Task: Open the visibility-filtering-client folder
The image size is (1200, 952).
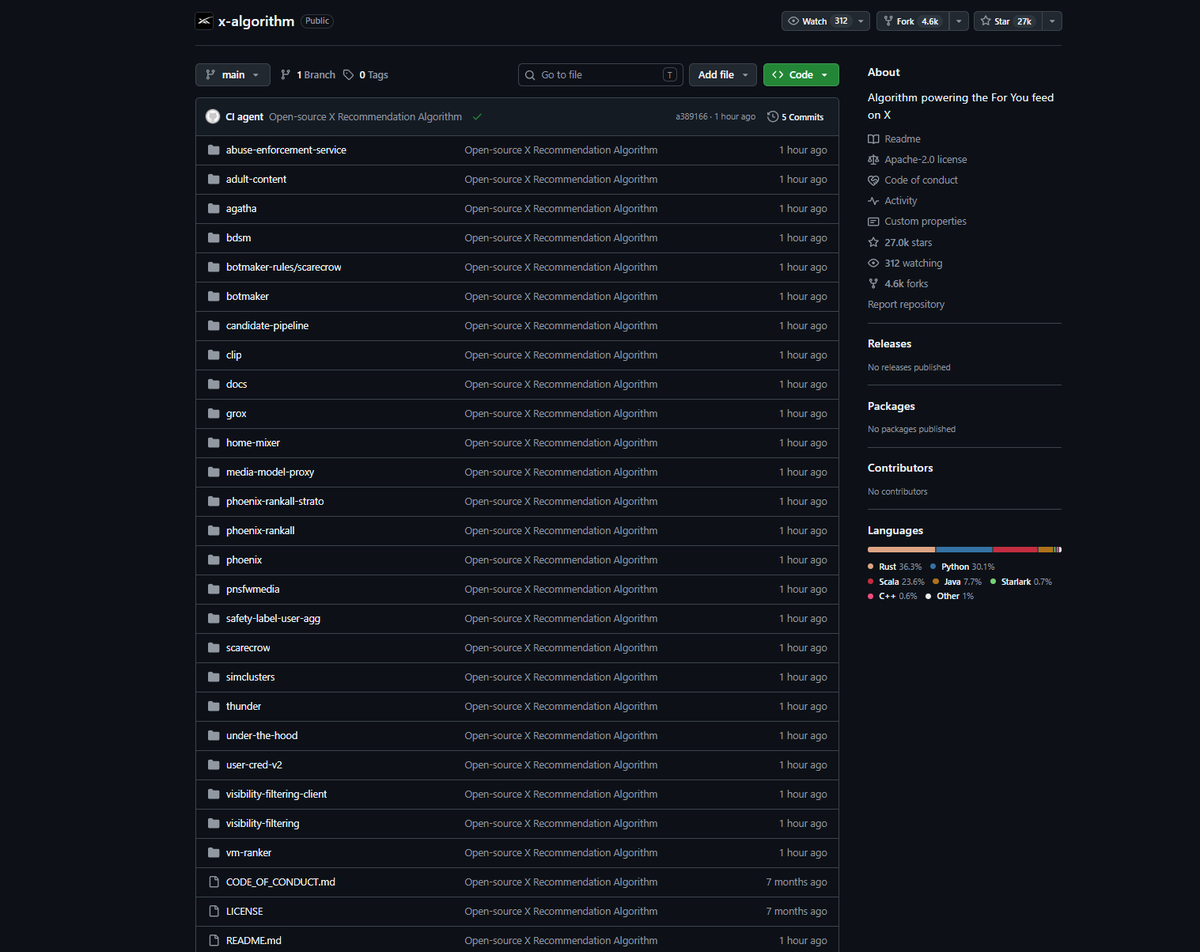Action: (276, 795)
